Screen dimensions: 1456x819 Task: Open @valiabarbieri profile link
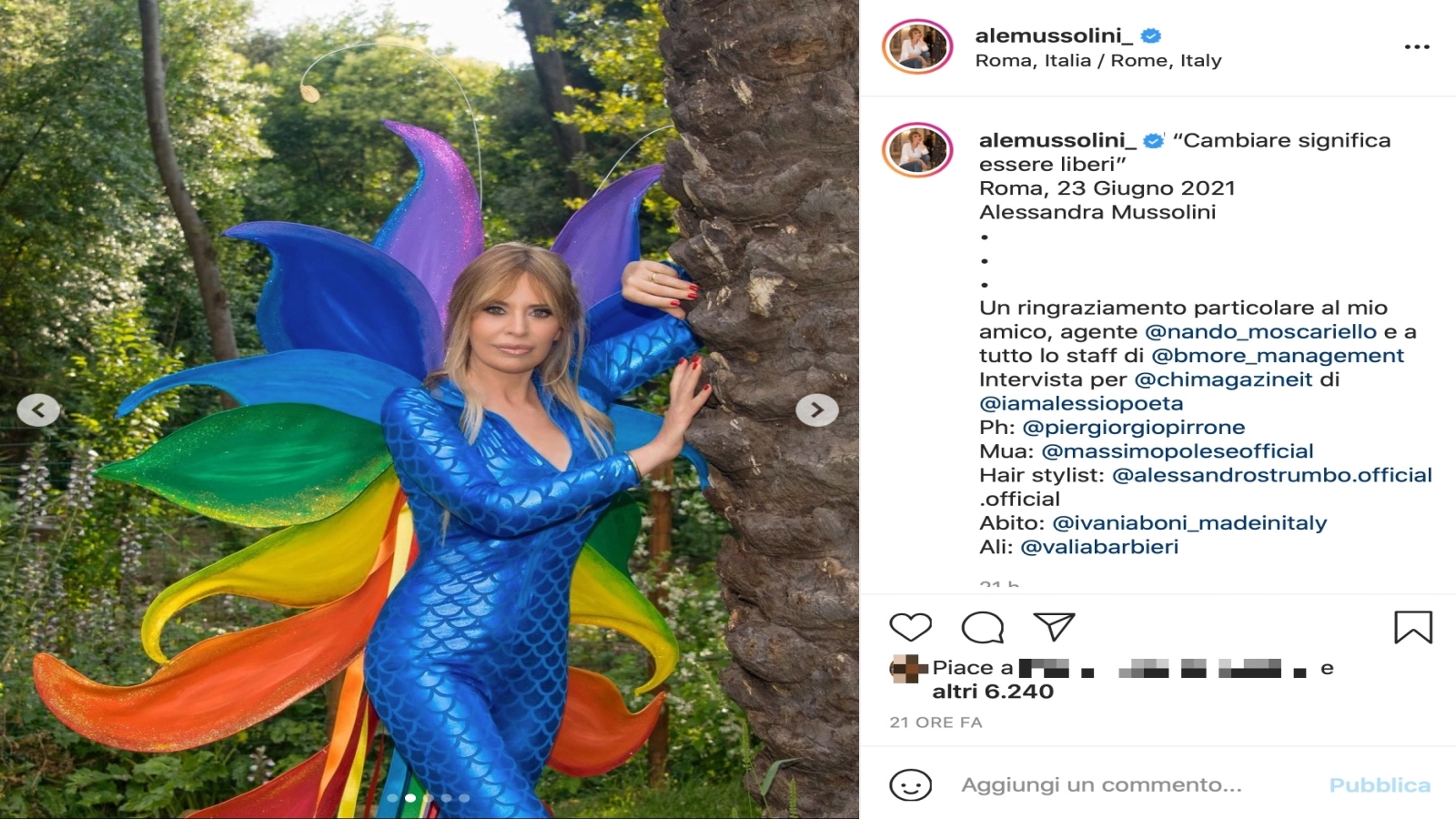pos(1099,547)
